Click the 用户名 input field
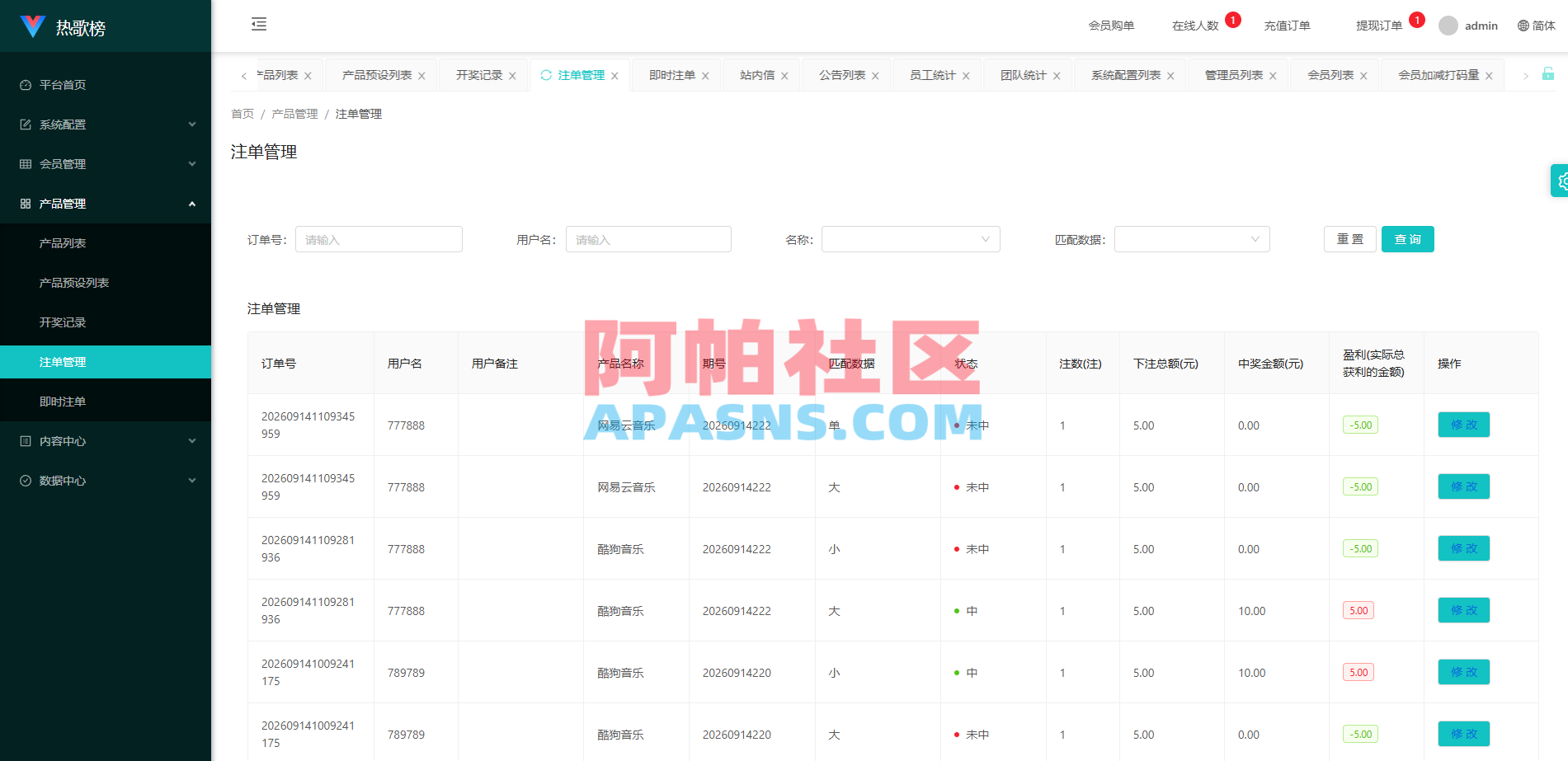 [x=648, y=239]
